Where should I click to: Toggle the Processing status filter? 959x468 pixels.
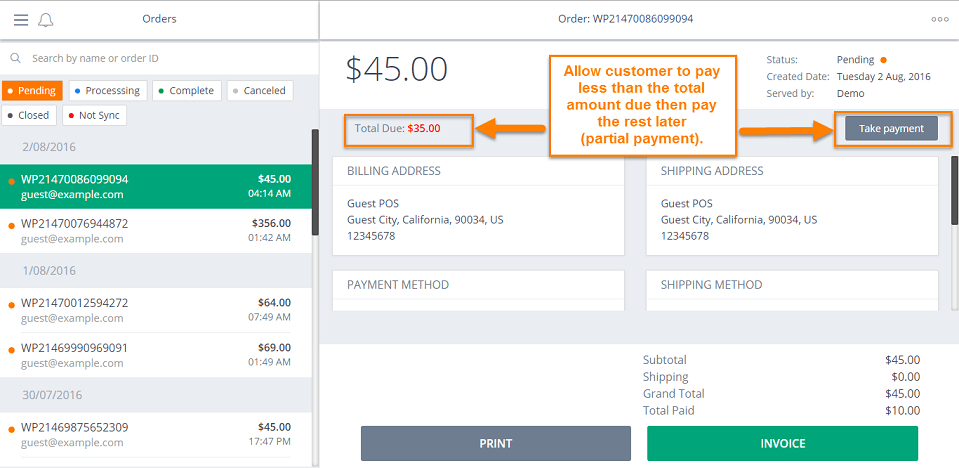pyautogui.click(x=106, y=91)
